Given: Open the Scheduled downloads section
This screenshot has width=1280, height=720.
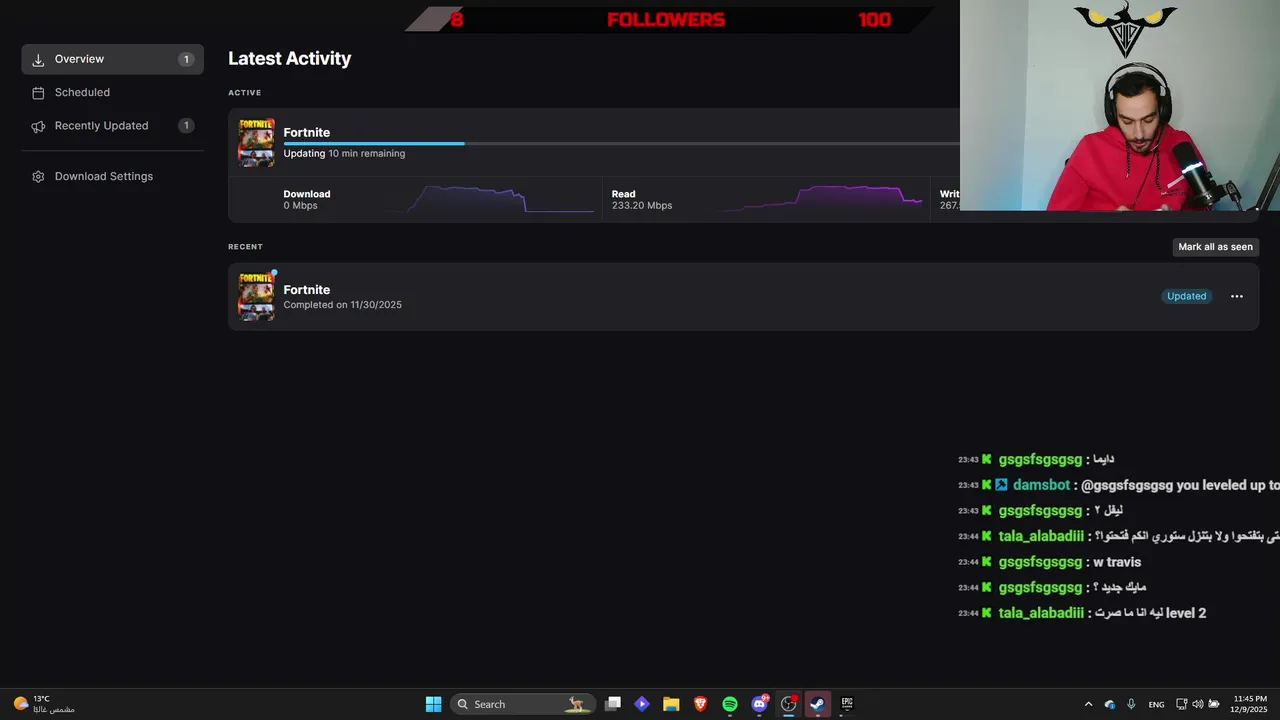Looking at the screenshot, I should [x=112, y=92].
